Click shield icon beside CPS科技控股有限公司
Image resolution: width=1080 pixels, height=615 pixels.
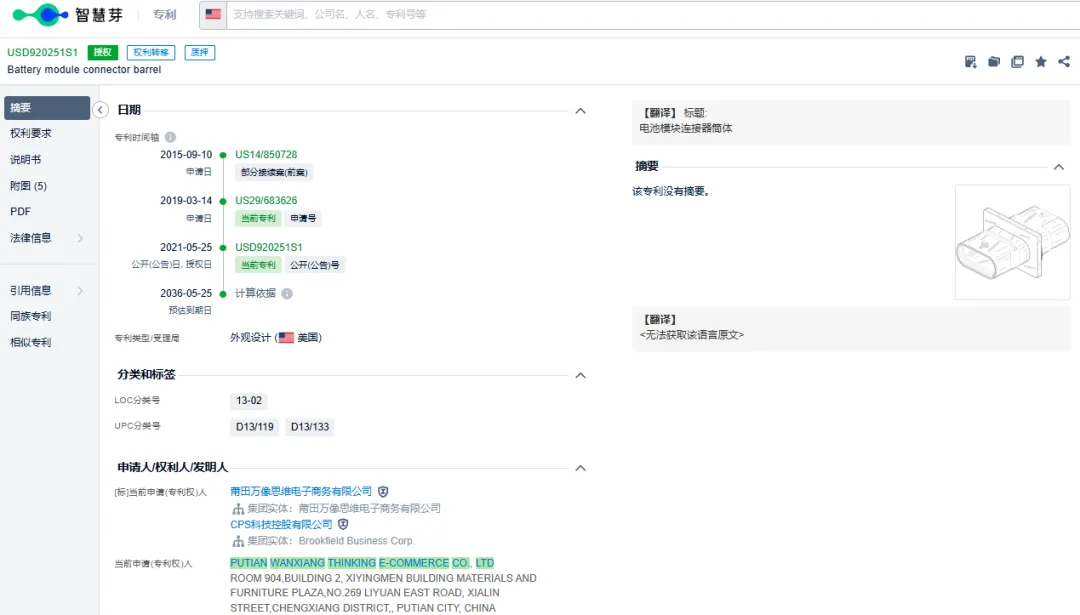coord(343,525)
